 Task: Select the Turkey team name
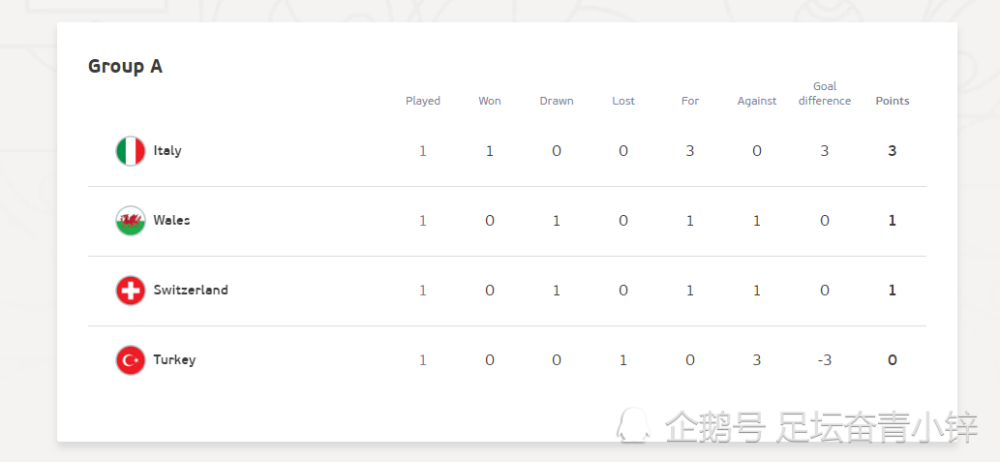coord(174,360)
